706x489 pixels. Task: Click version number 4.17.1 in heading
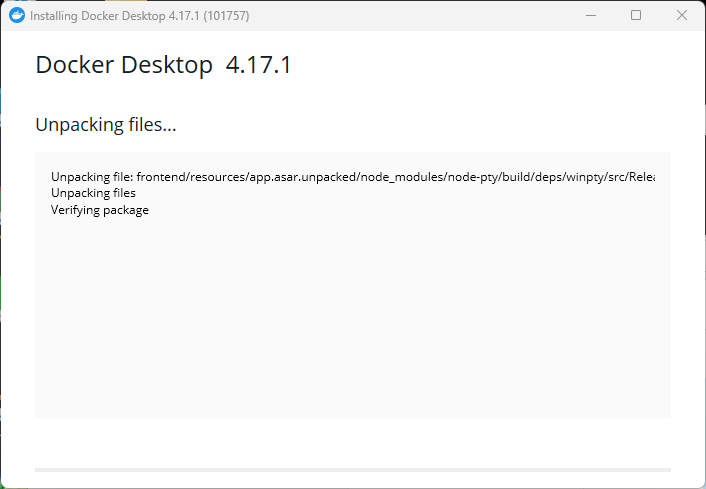[258, 66]
